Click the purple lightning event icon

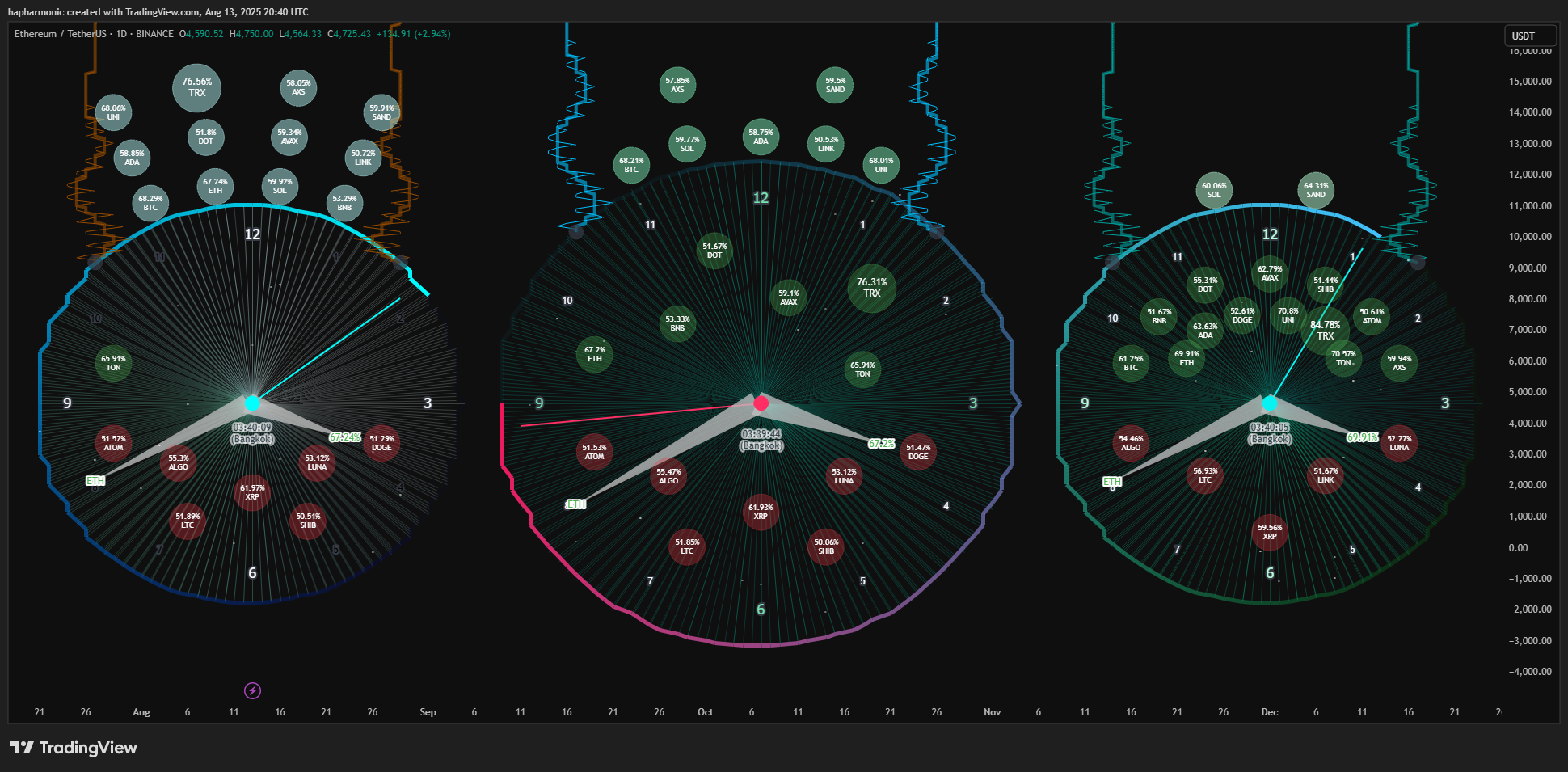point(252,690)
